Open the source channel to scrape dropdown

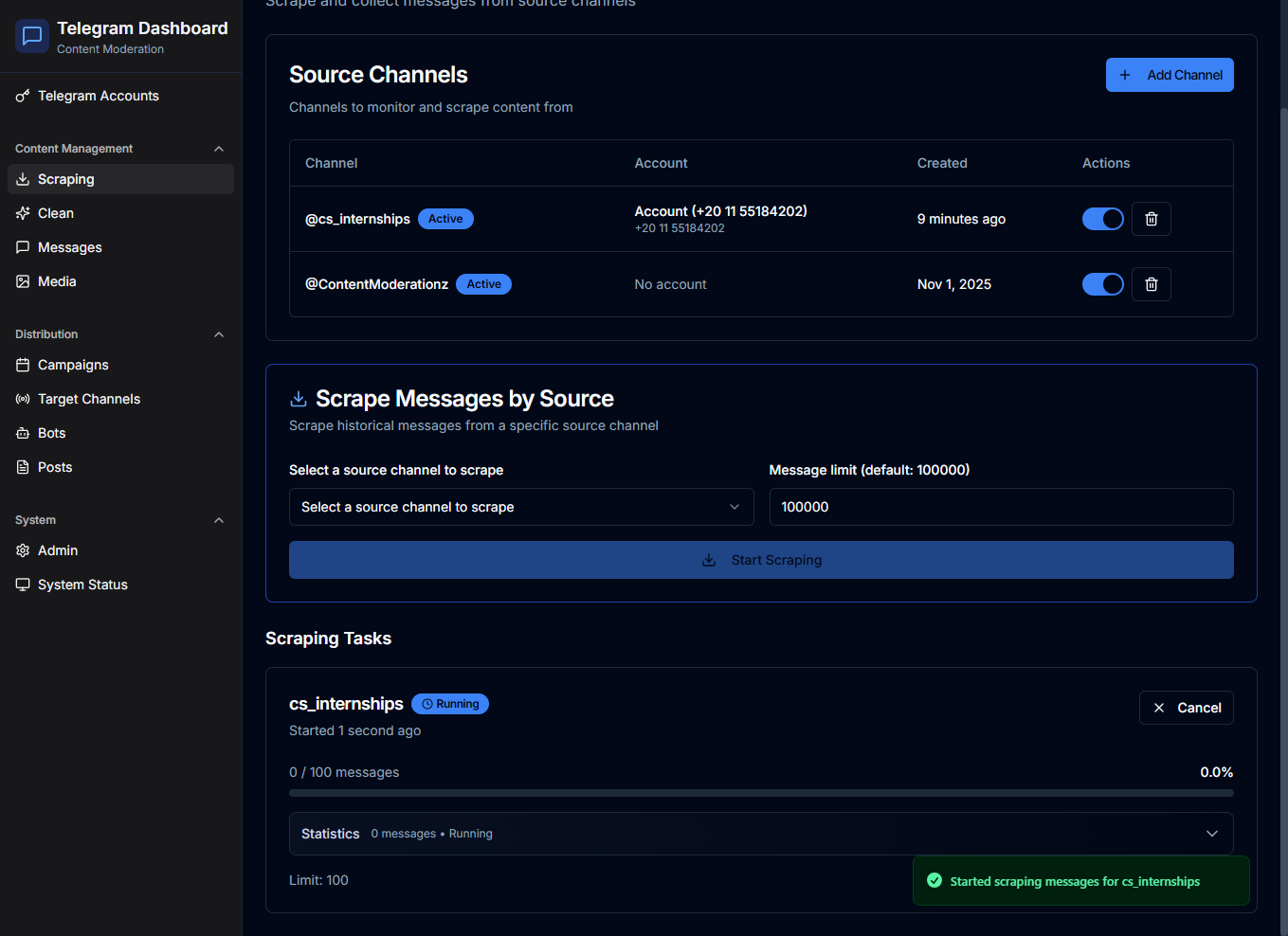point(521,507)
